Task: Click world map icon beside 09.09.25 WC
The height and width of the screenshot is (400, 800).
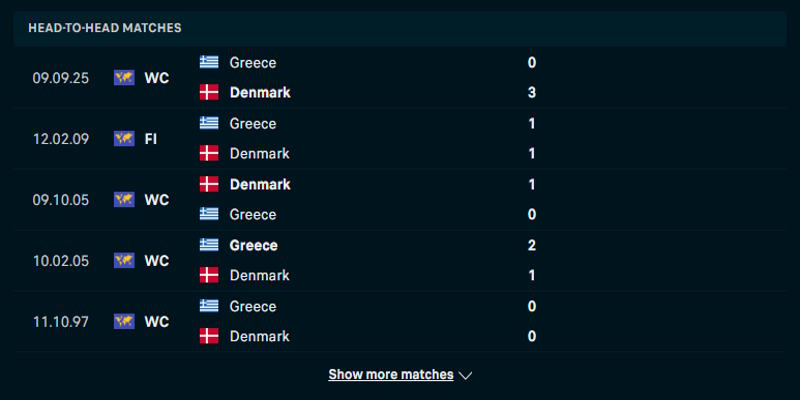Action: (124, 77)
